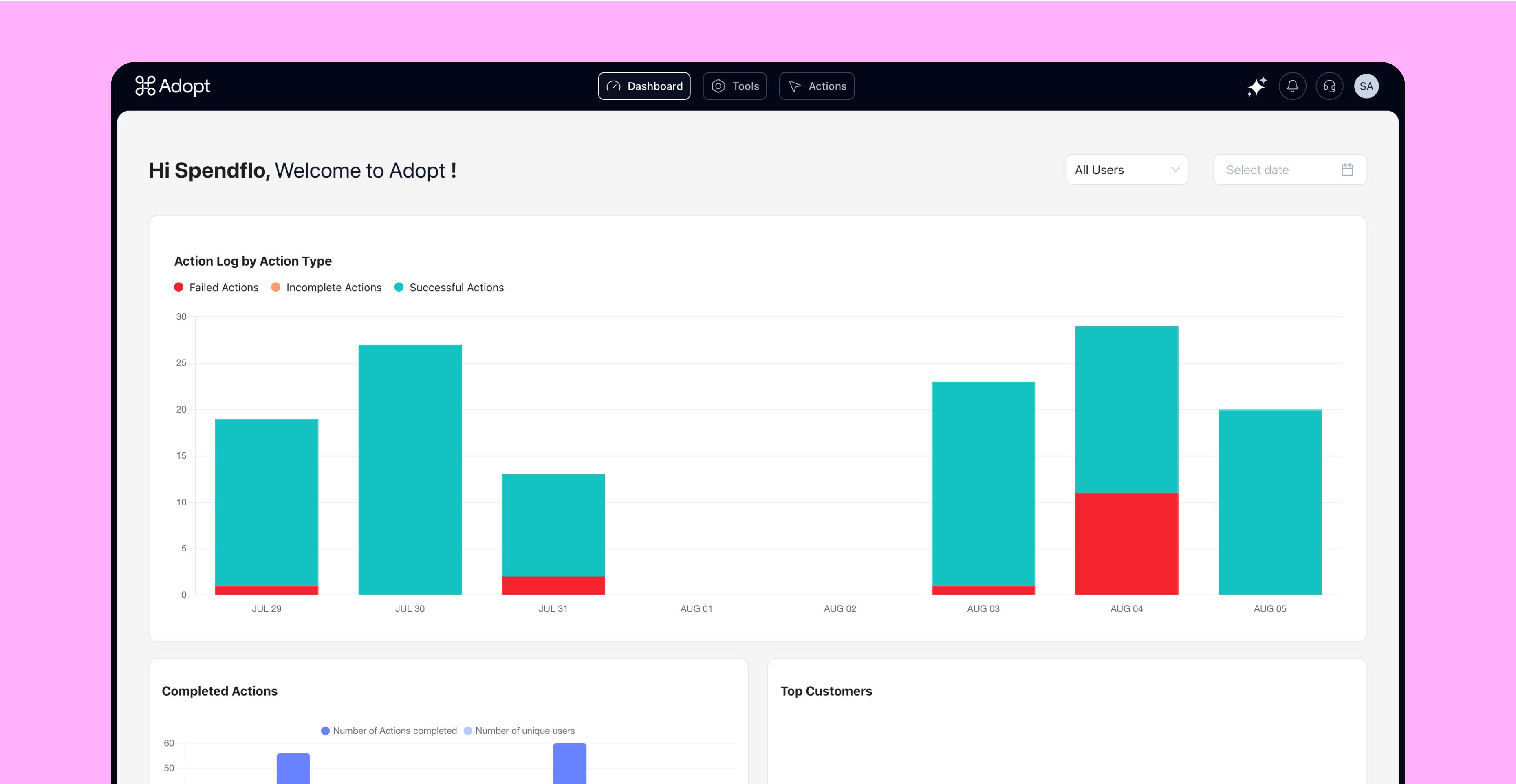Click the AUG 01 axis label

(696, 609)
